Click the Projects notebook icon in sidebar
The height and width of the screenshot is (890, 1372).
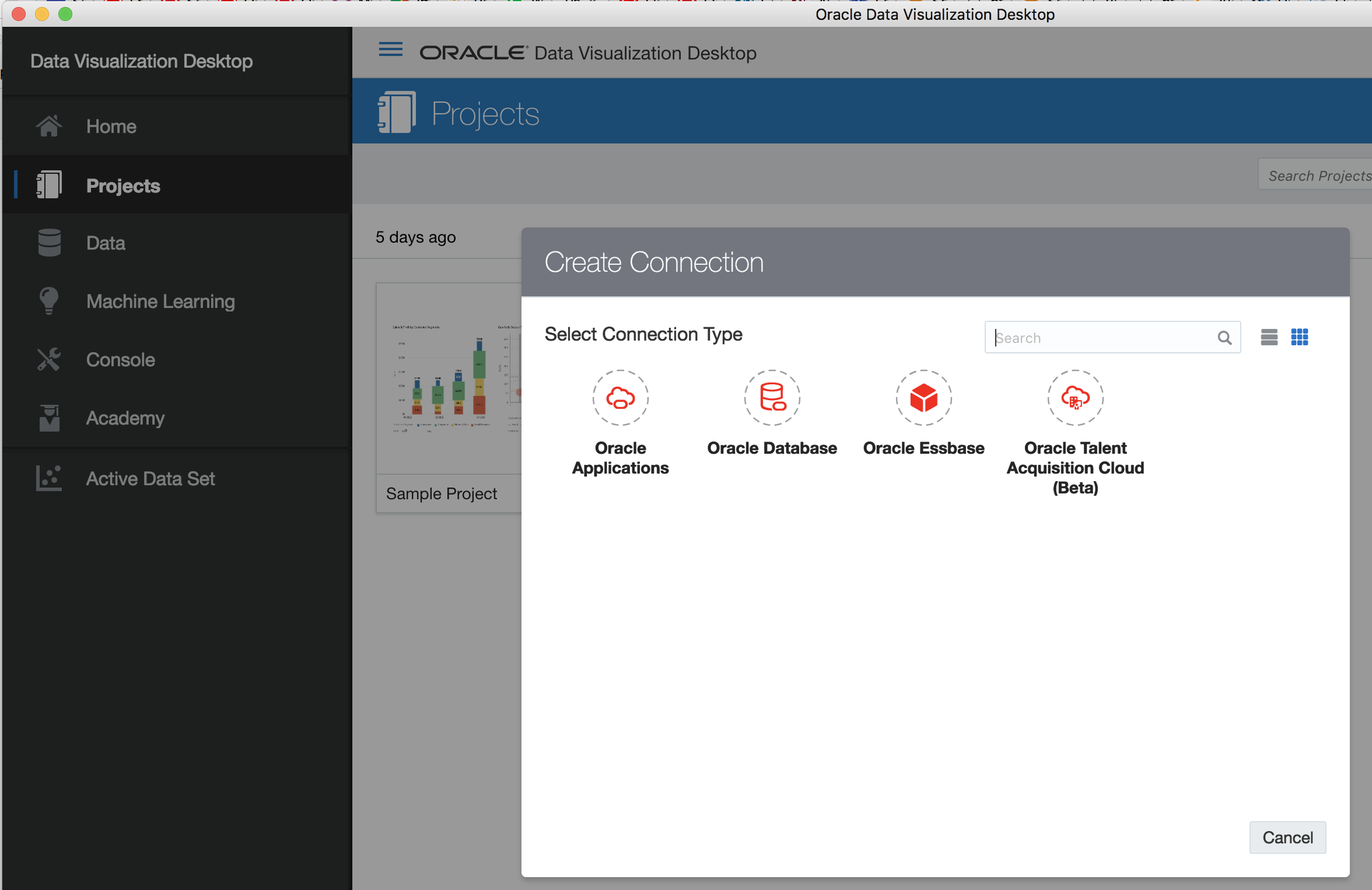pos(49,185)
